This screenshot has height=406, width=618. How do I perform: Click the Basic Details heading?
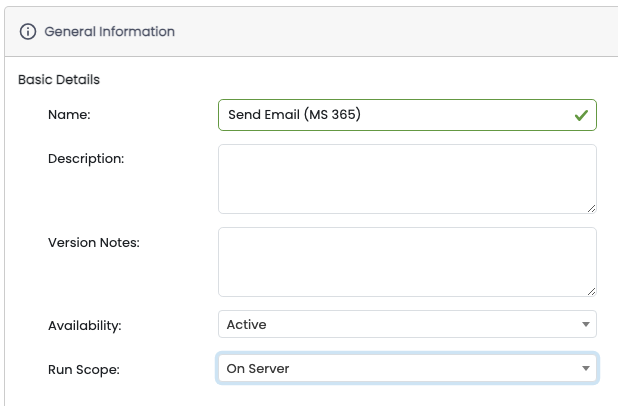(59, 79)
